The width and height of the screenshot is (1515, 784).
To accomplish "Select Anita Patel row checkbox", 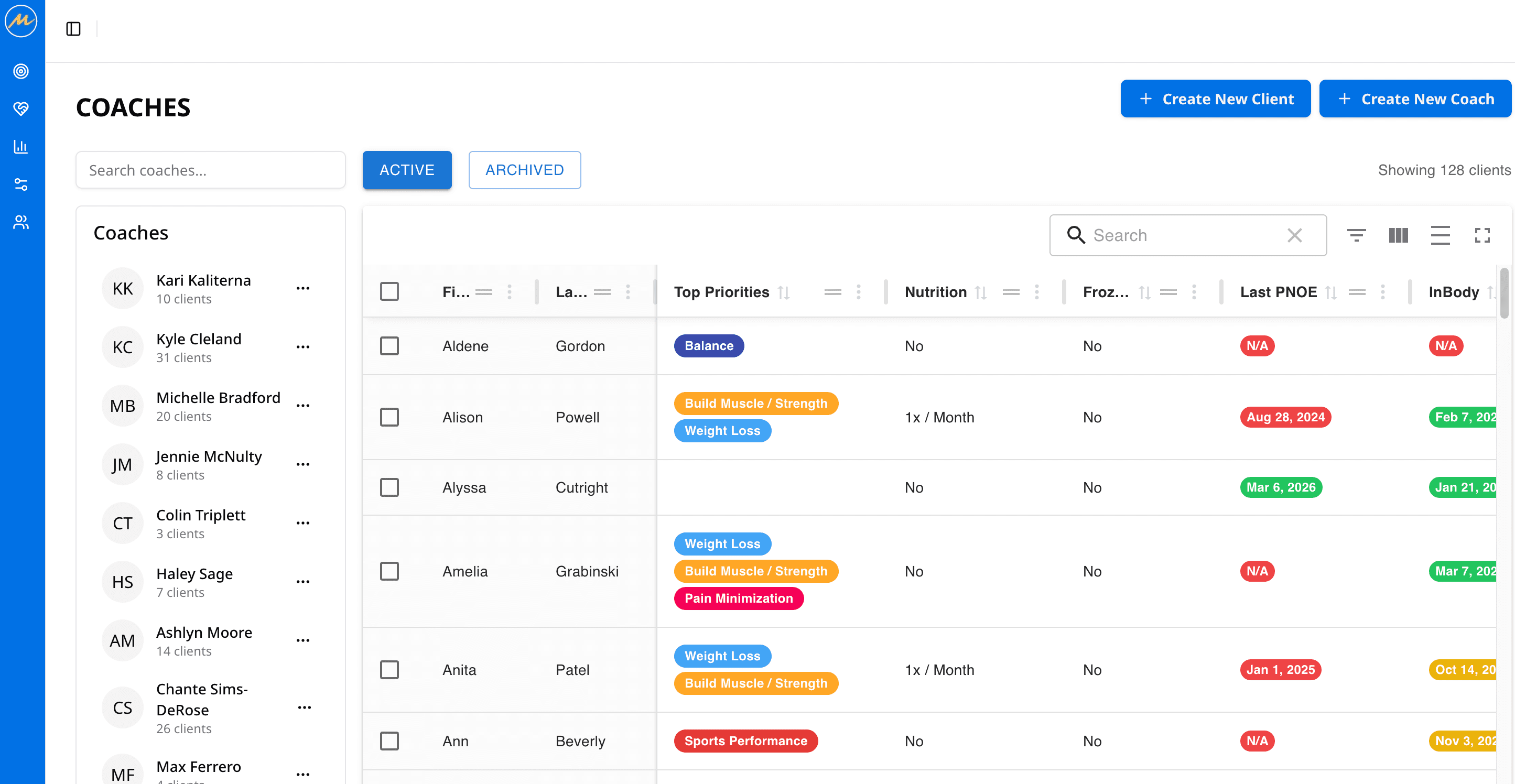I will pyautogui.click(x=389, y=670).
